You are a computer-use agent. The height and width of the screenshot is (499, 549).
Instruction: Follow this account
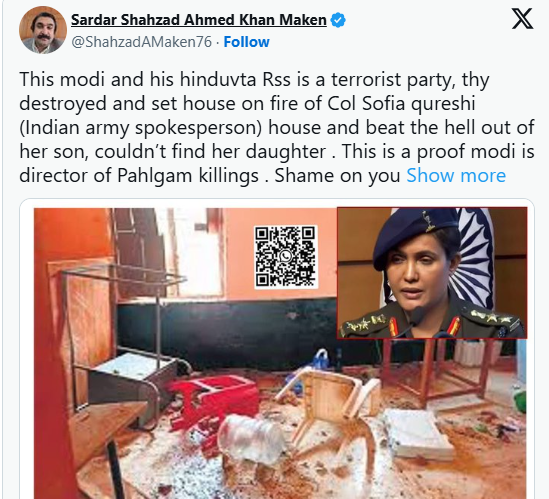pyautogui.click(x=246, y=42)
